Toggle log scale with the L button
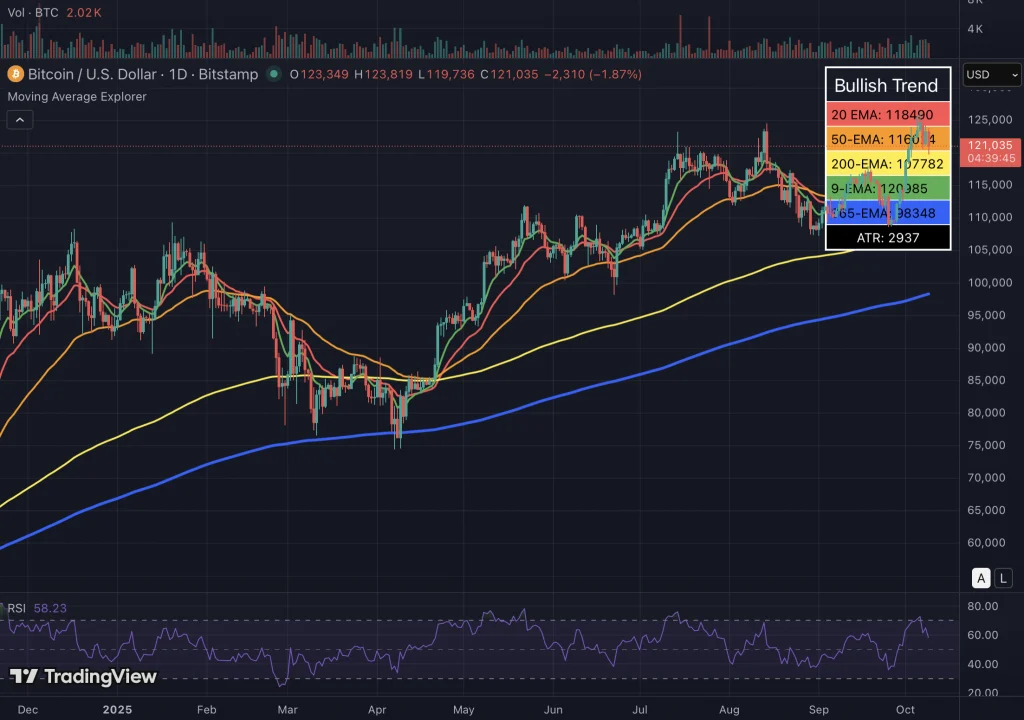Image resolution: width=1024 pixels, height=720 pixels. pos(1003,578)
